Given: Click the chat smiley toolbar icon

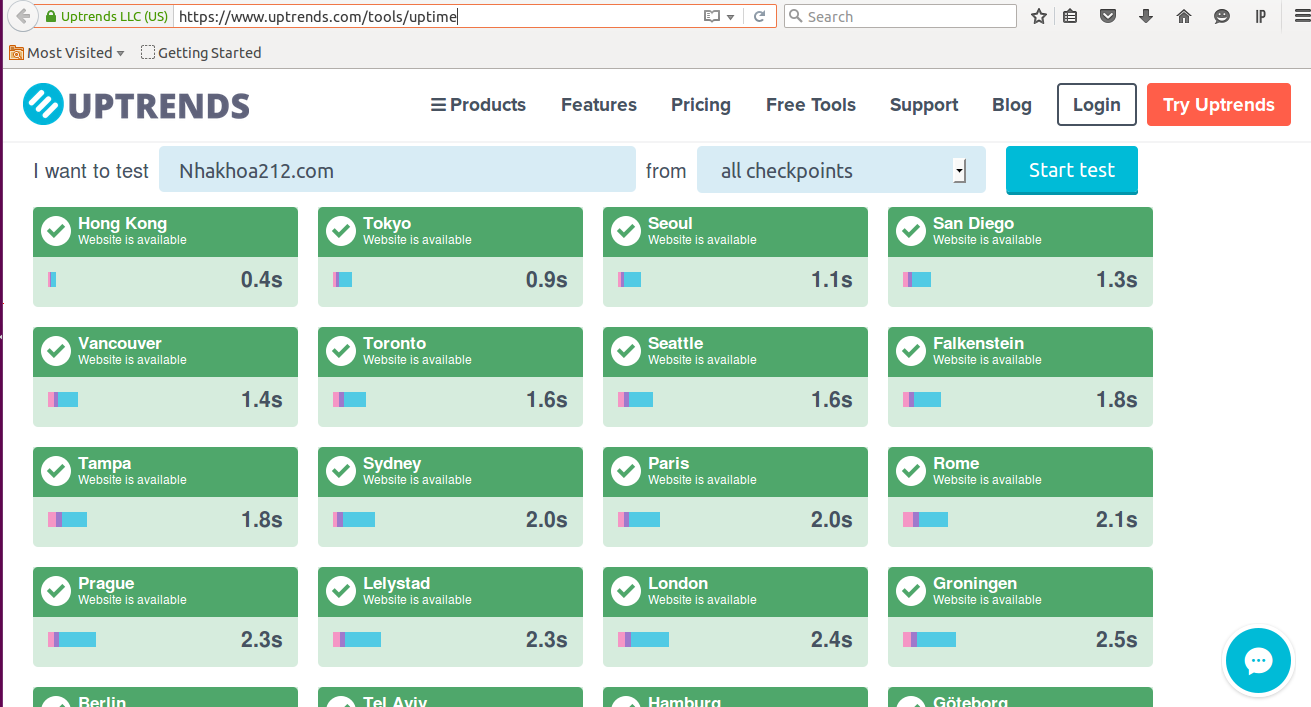Looking at the screenshot, I should [x=1222, y=16].
